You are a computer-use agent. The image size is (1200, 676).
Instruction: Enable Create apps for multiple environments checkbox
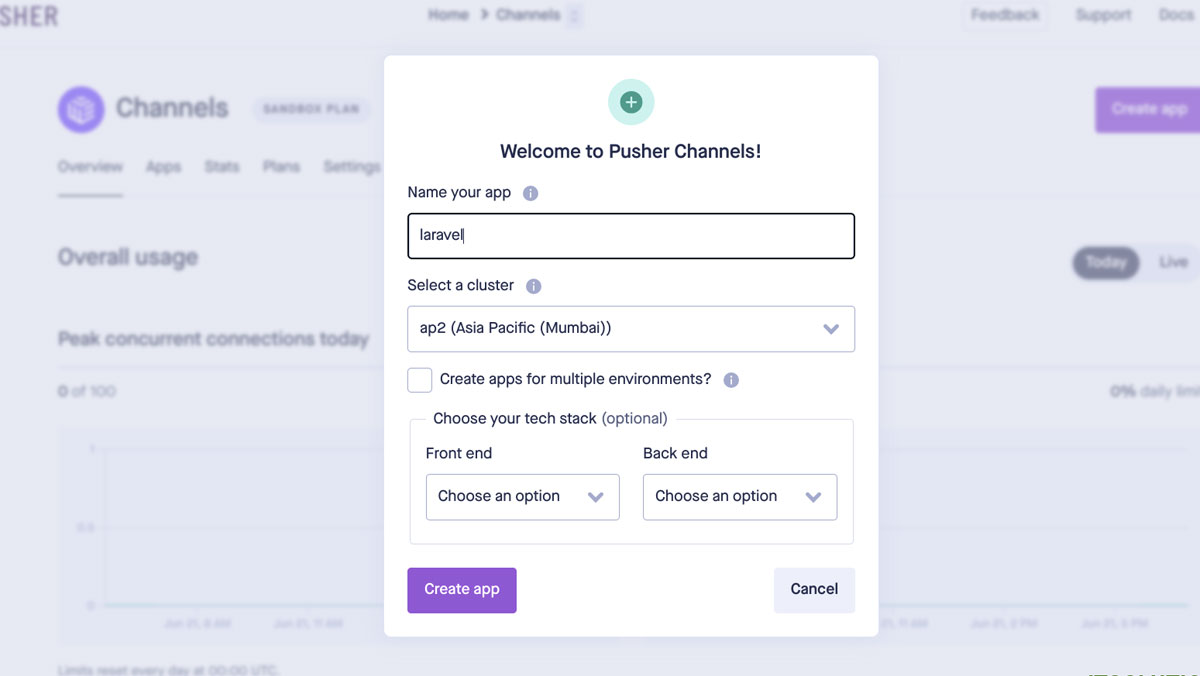tap(420, 380)
